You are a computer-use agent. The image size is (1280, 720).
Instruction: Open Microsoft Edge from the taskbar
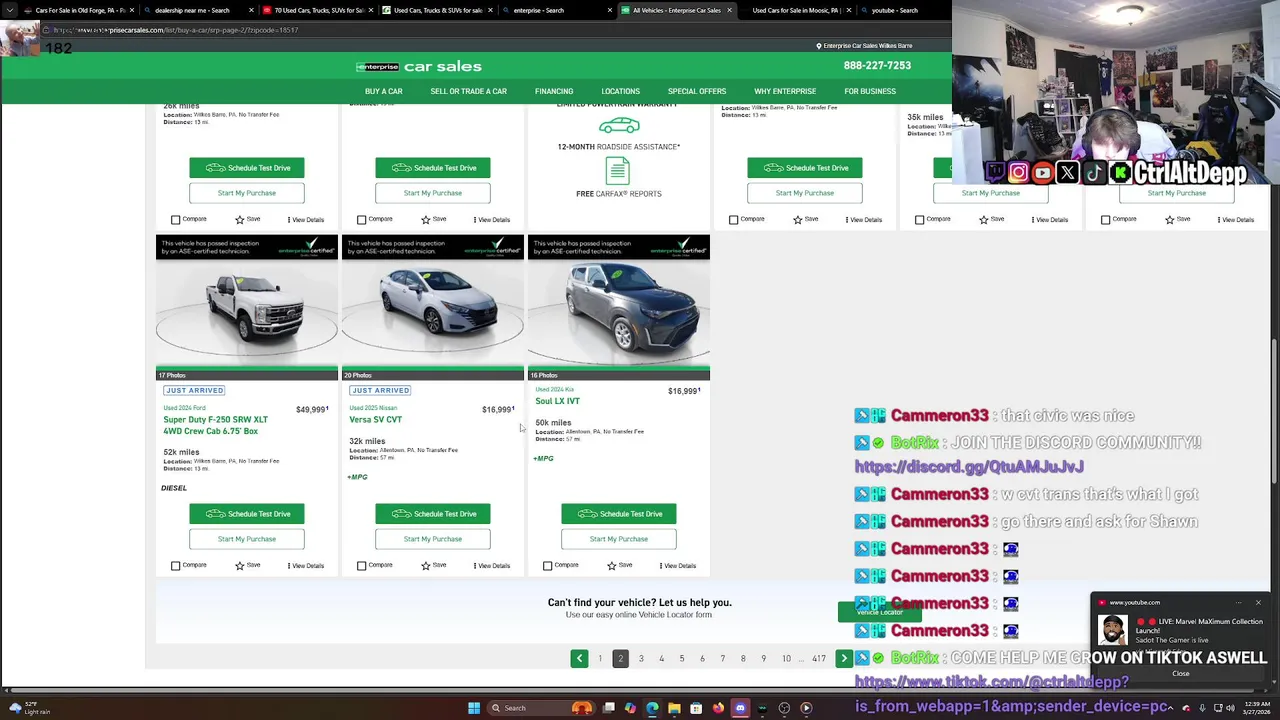coord(652,708)
